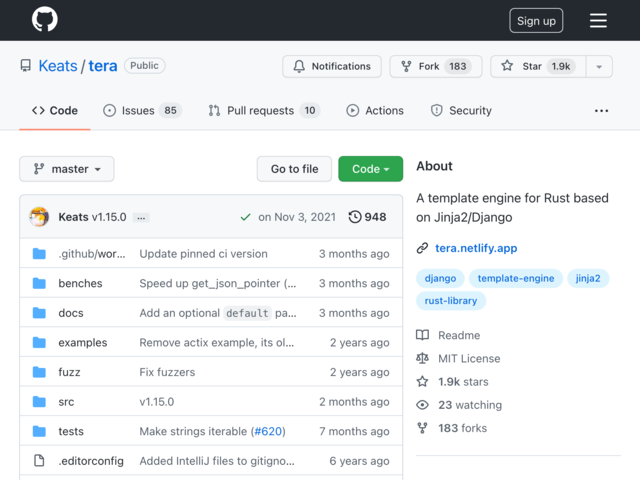Open the Actions tab
Image resolution: width=640 pixels, height=480 pixels.
(x=375, y=111)
